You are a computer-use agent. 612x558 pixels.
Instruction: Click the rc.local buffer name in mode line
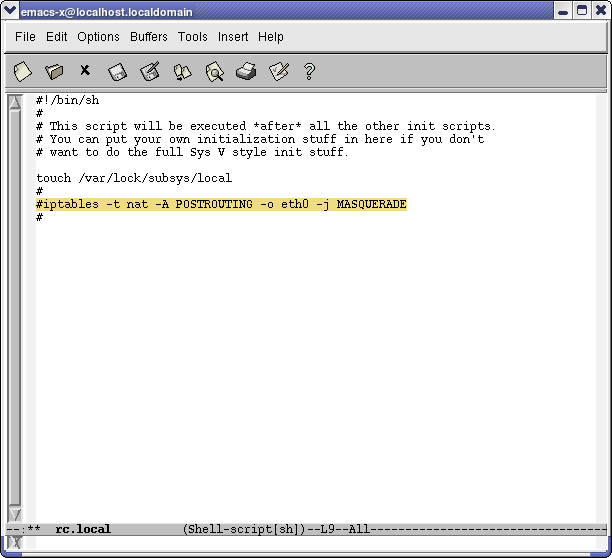coord(83,529)
